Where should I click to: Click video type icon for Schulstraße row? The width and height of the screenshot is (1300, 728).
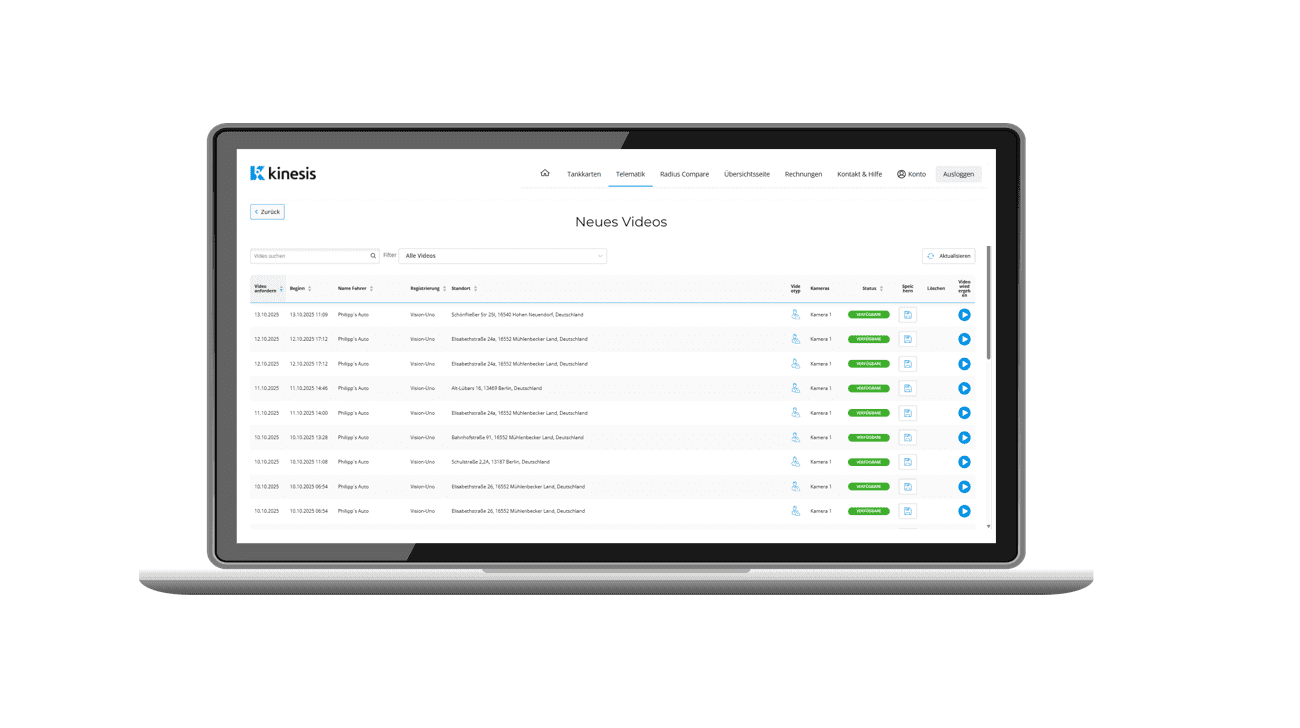click(796, 462)
